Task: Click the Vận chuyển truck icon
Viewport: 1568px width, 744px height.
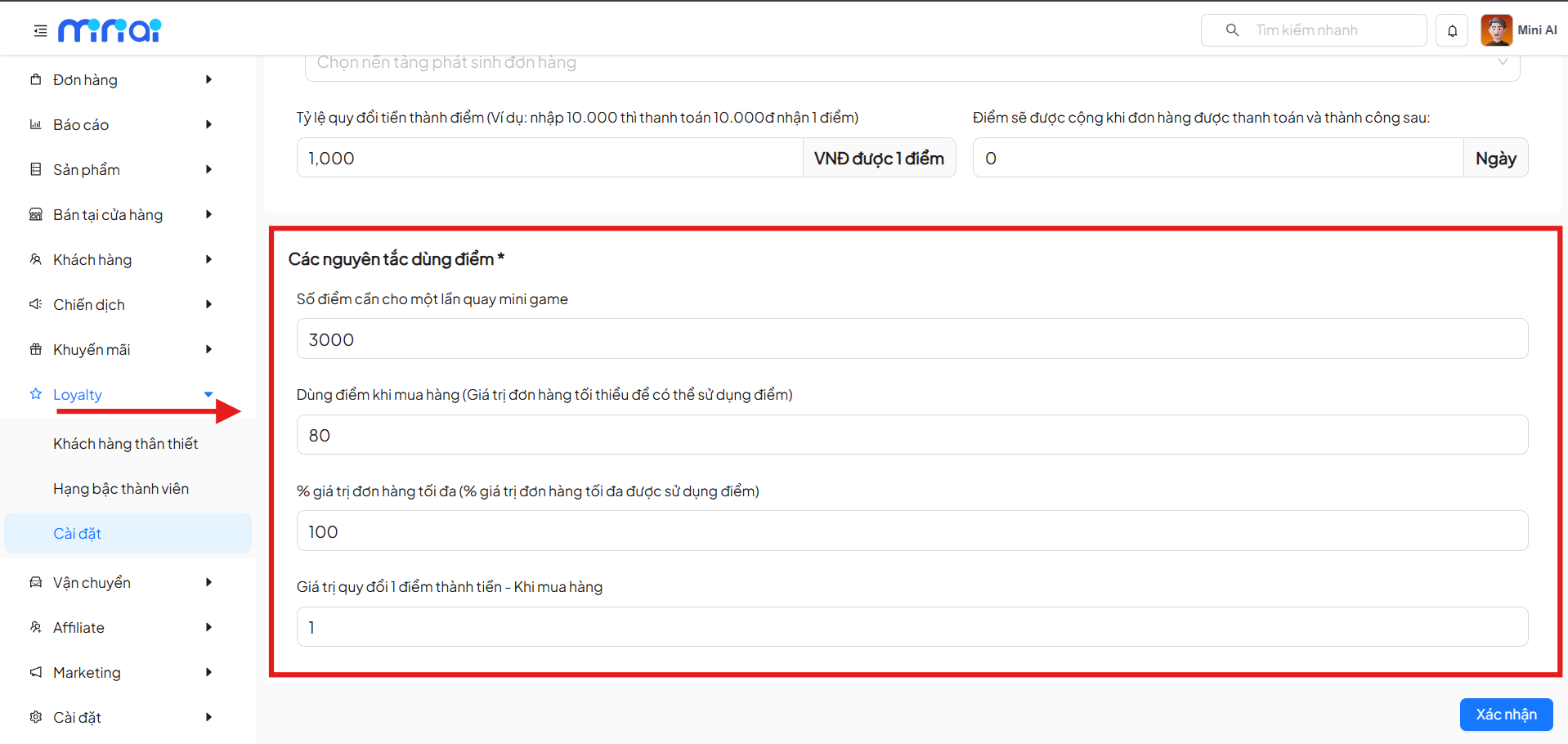Action: [x=36, y=582]
